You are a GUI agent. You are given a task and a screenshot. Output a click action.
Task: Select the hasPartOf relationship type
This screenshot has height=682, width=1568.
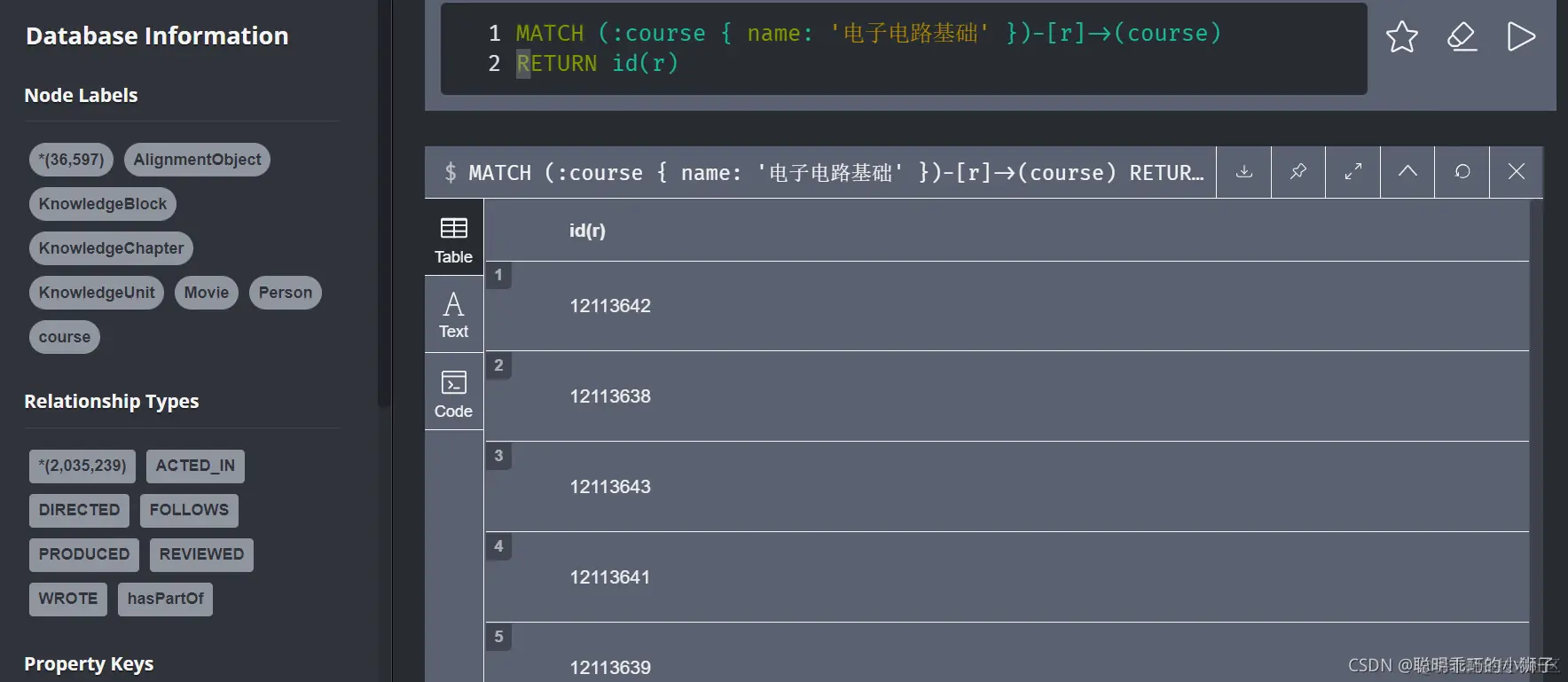tap(165, 599)
